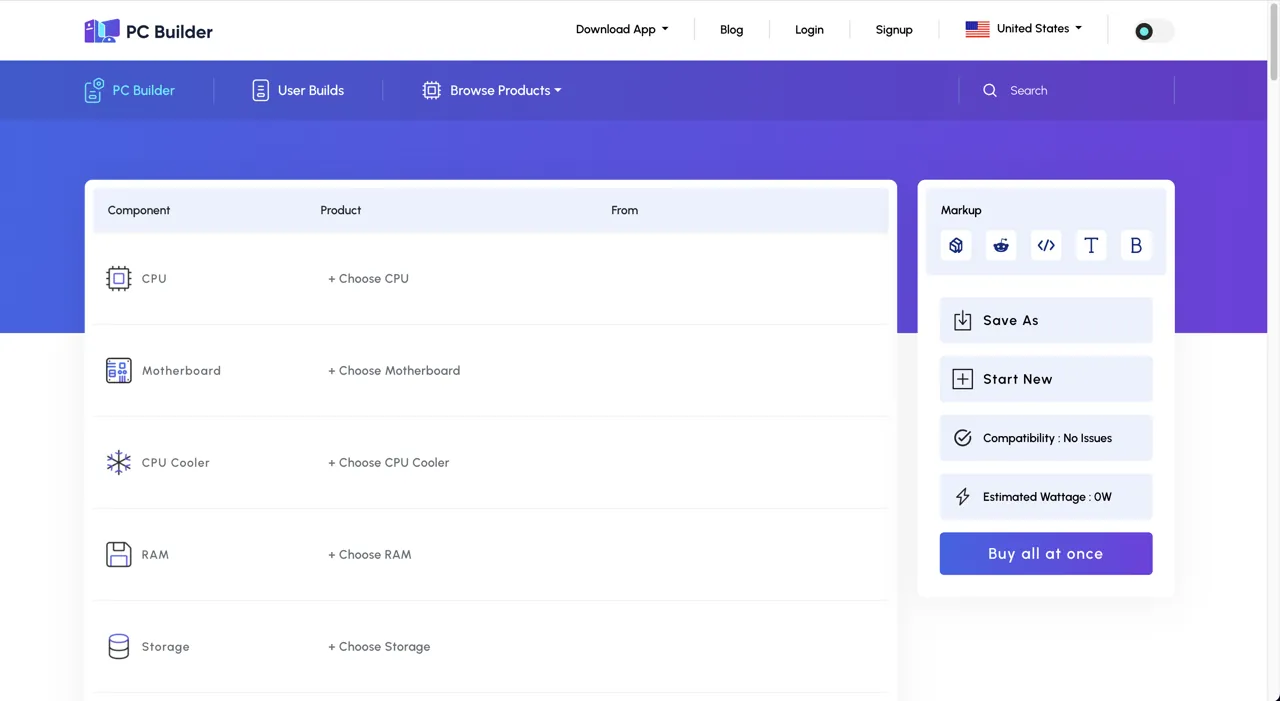
Task: Click the Buy all at once button
Action: pos(1046,553)
